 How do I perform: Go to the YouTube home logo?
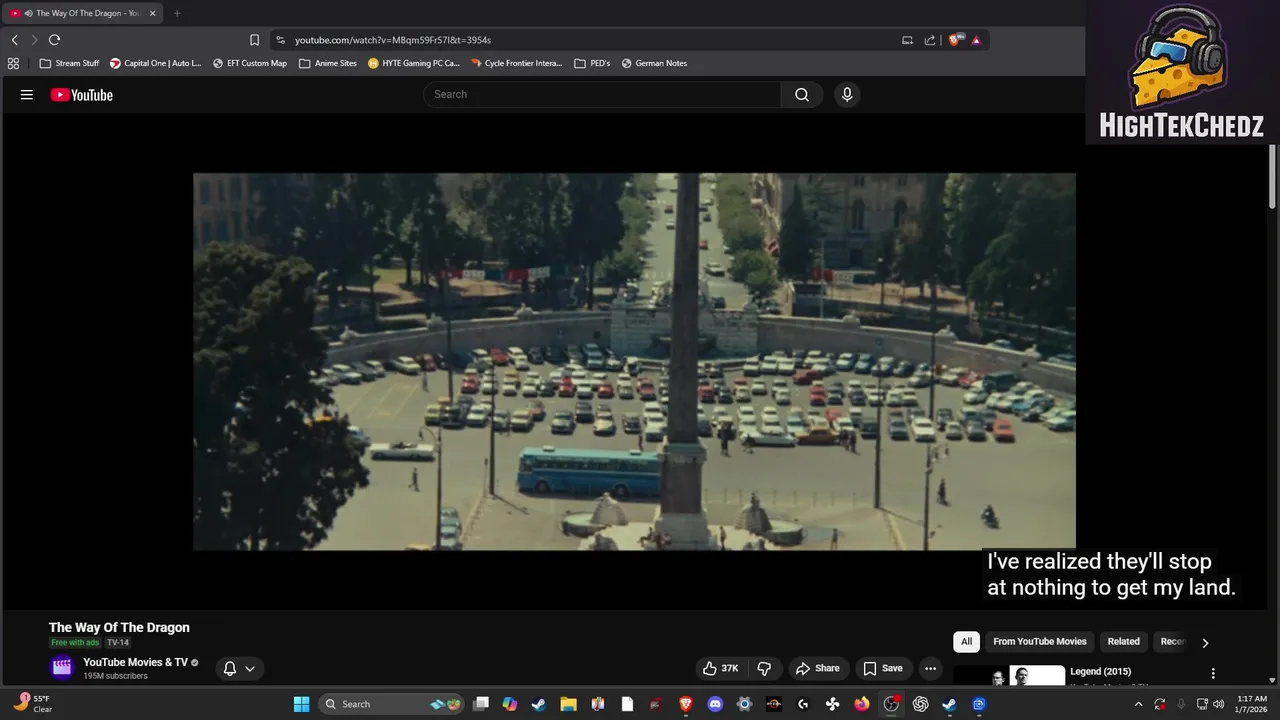point(82,95)
